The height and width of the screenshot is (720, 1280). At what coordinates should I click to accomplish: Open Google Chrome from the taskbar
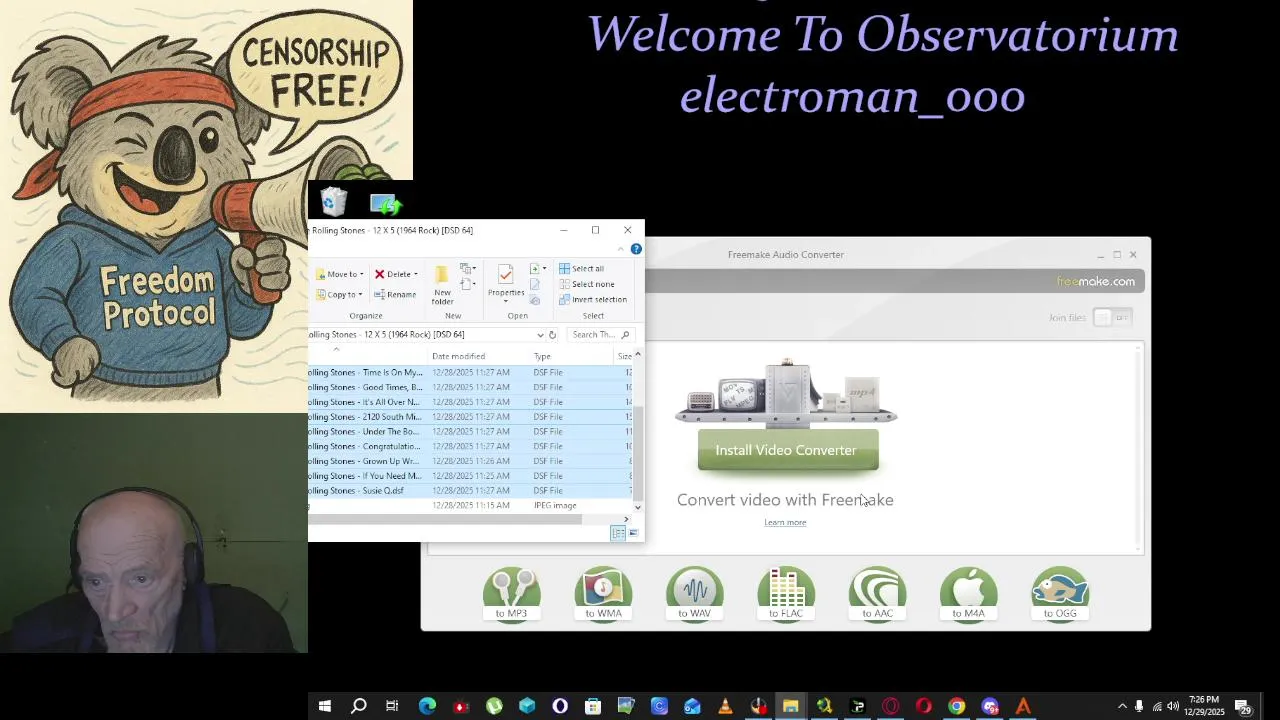957,706
